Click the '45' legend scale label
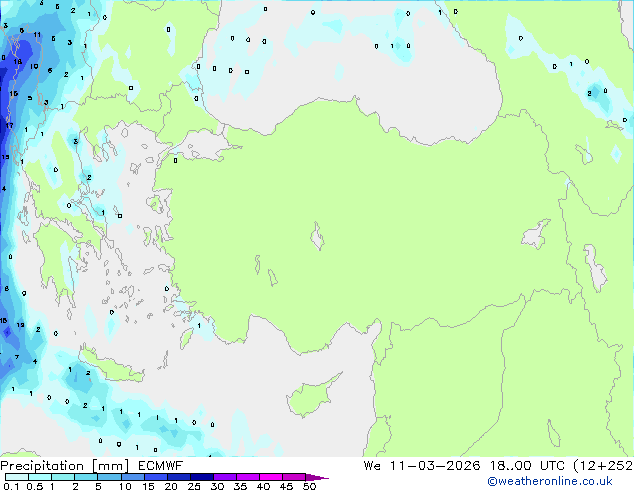Screen dimensions: 634x490 coord(286,486)
